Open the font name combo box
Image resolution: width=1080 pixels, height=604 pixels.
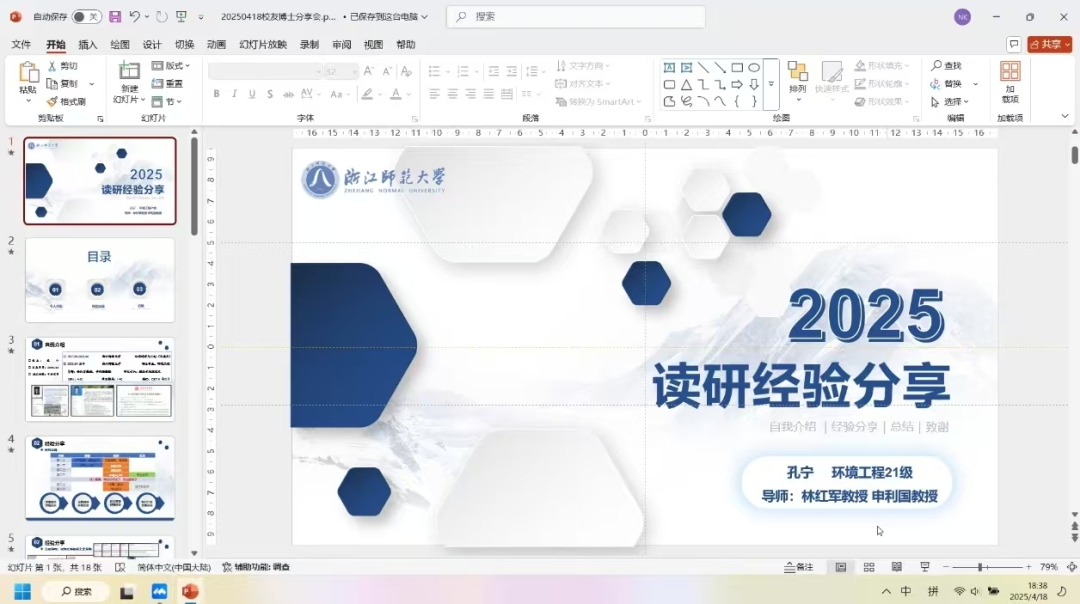266,72
